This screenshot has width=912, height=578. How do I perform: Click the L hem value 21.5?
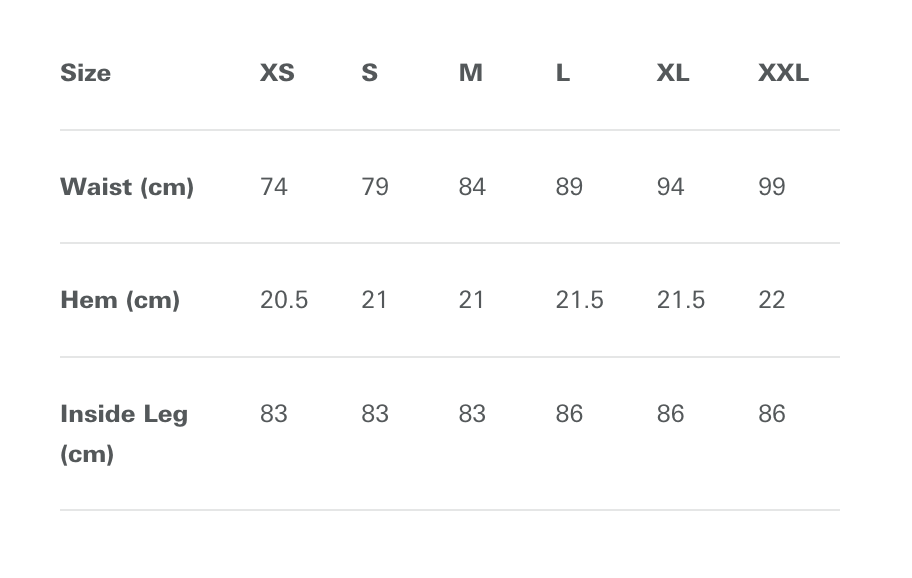click(579, 301)
